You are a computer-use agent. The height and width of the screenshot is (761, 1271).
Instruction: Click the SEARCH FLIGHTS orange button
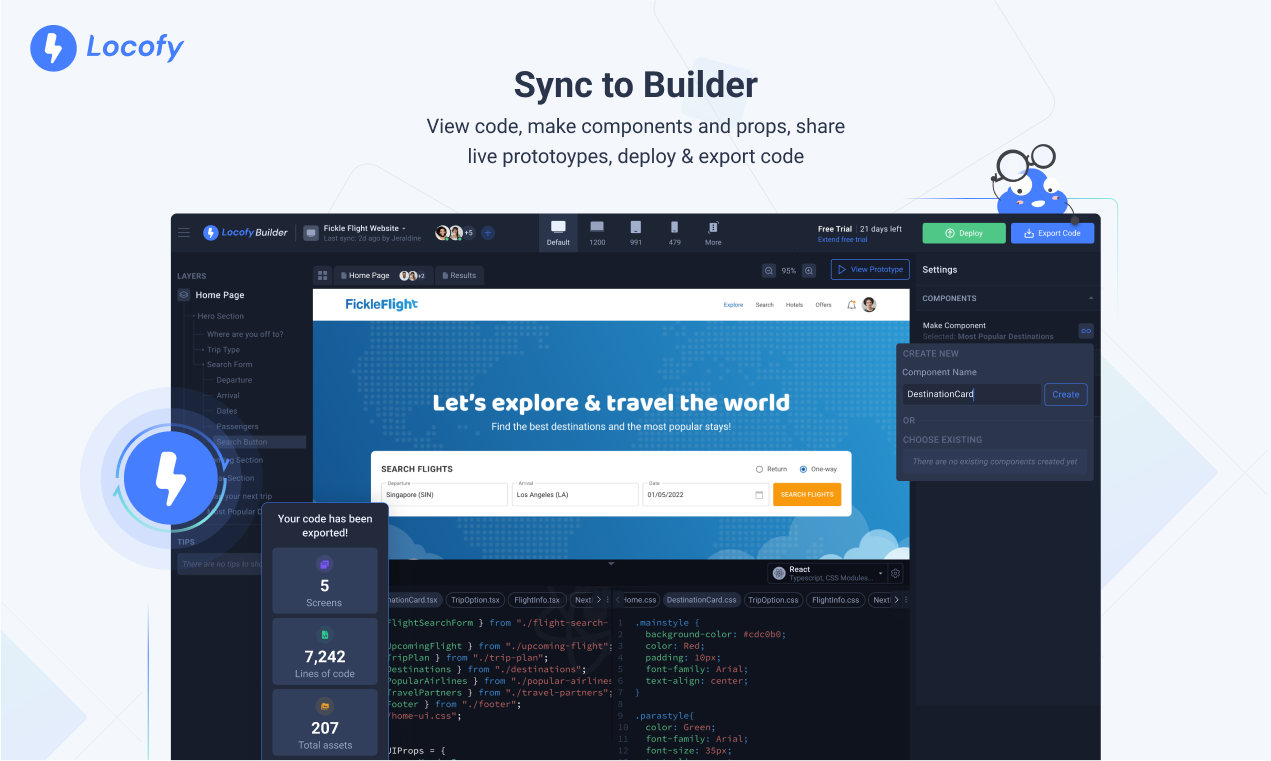807,494
